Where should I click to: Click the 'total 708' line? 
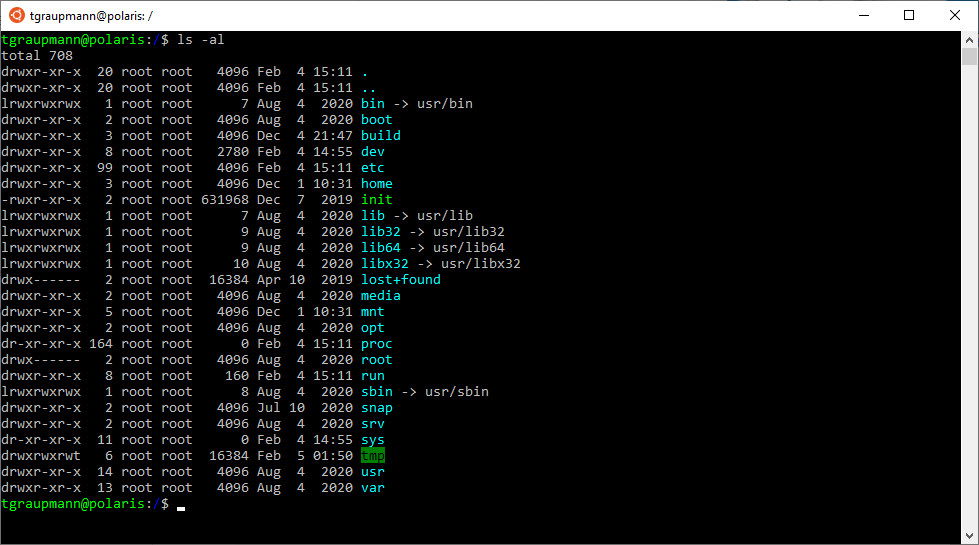(x=37, y=56)
